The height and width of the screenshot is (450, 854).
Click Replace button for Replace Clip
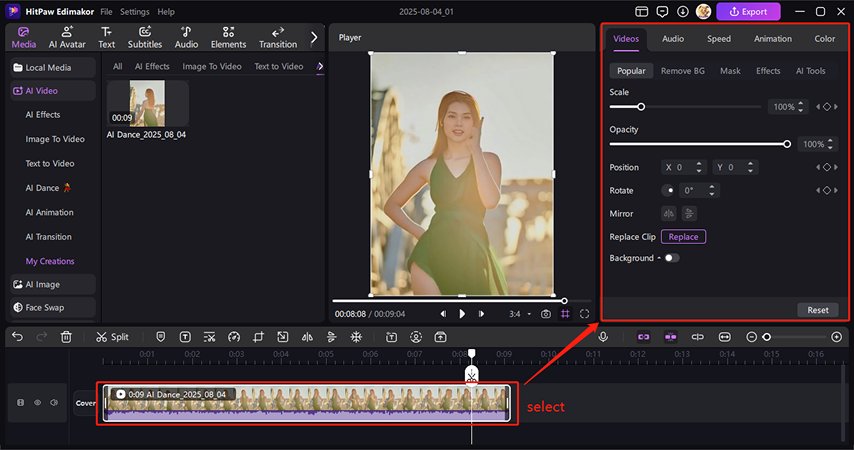tap(684, 236)
